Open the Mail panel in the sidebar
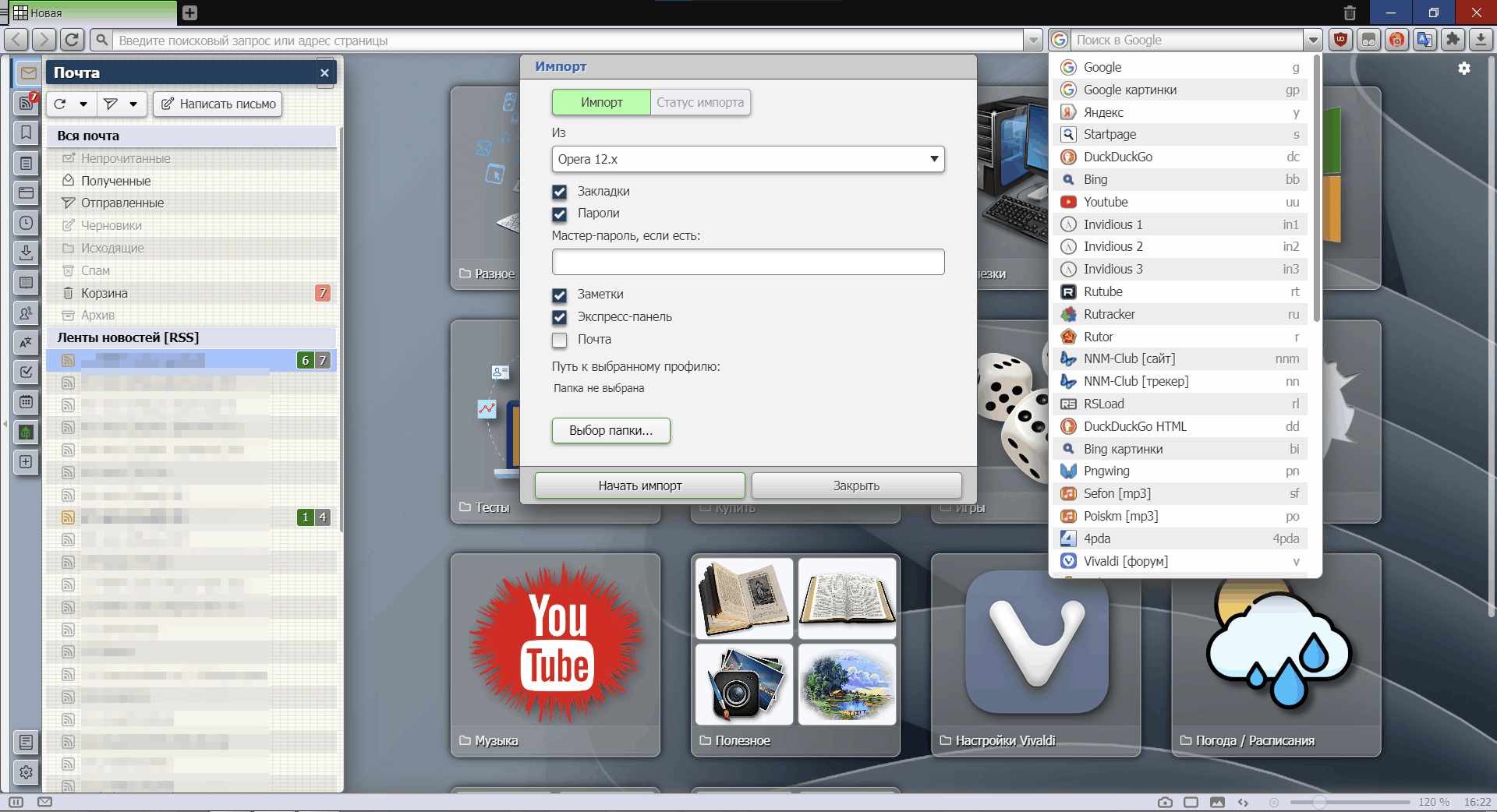1497x812 pixels. [x=27, y=72]
